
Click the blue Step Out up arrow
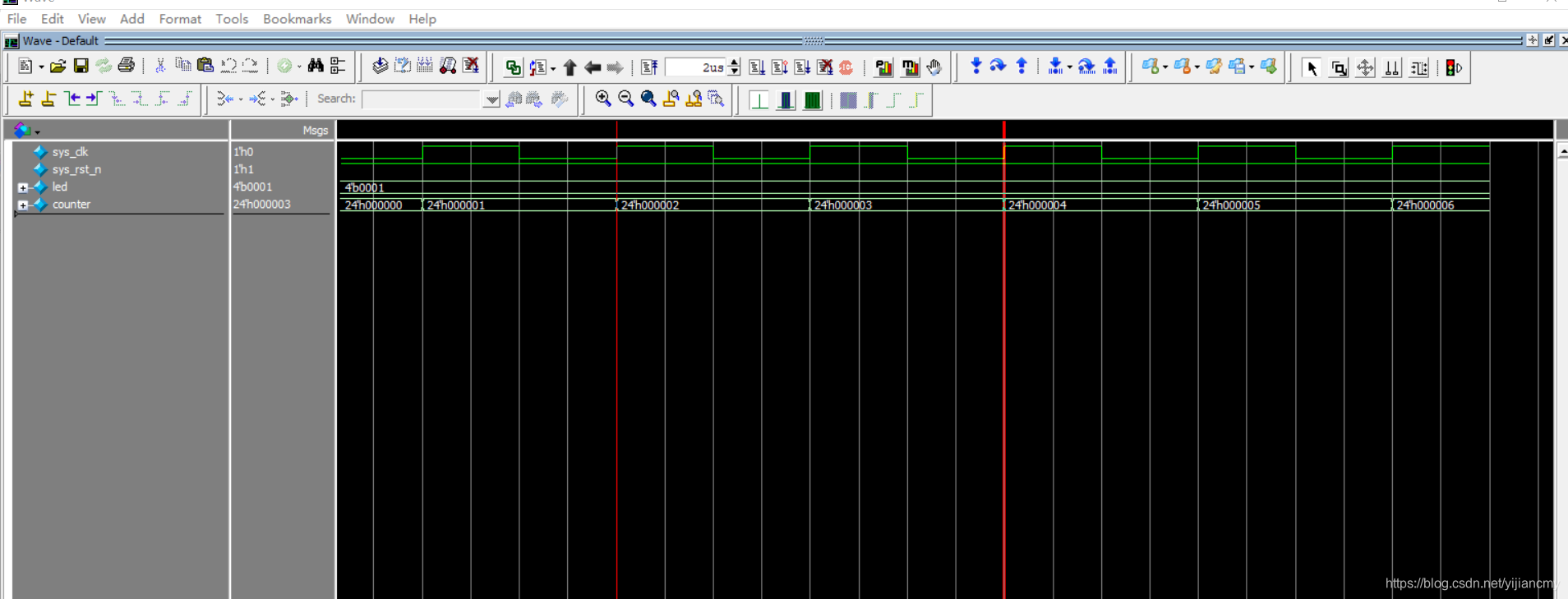point(1022,66)
